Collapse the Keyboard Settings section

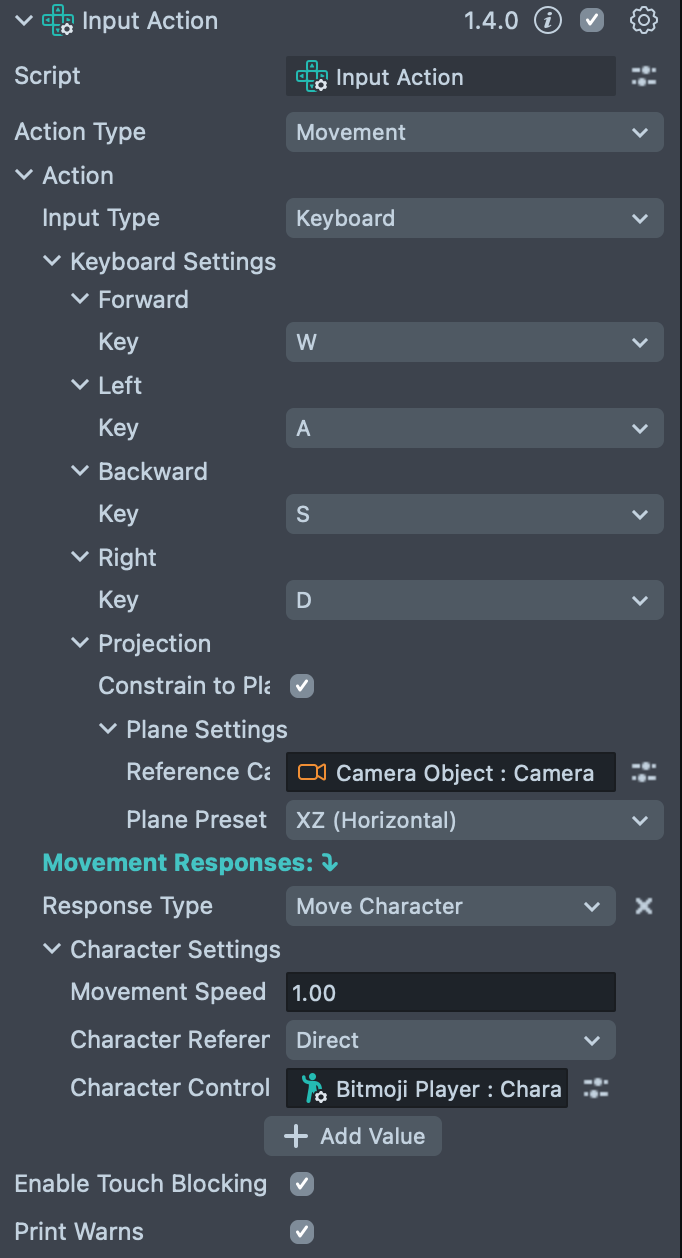point(52,262)
